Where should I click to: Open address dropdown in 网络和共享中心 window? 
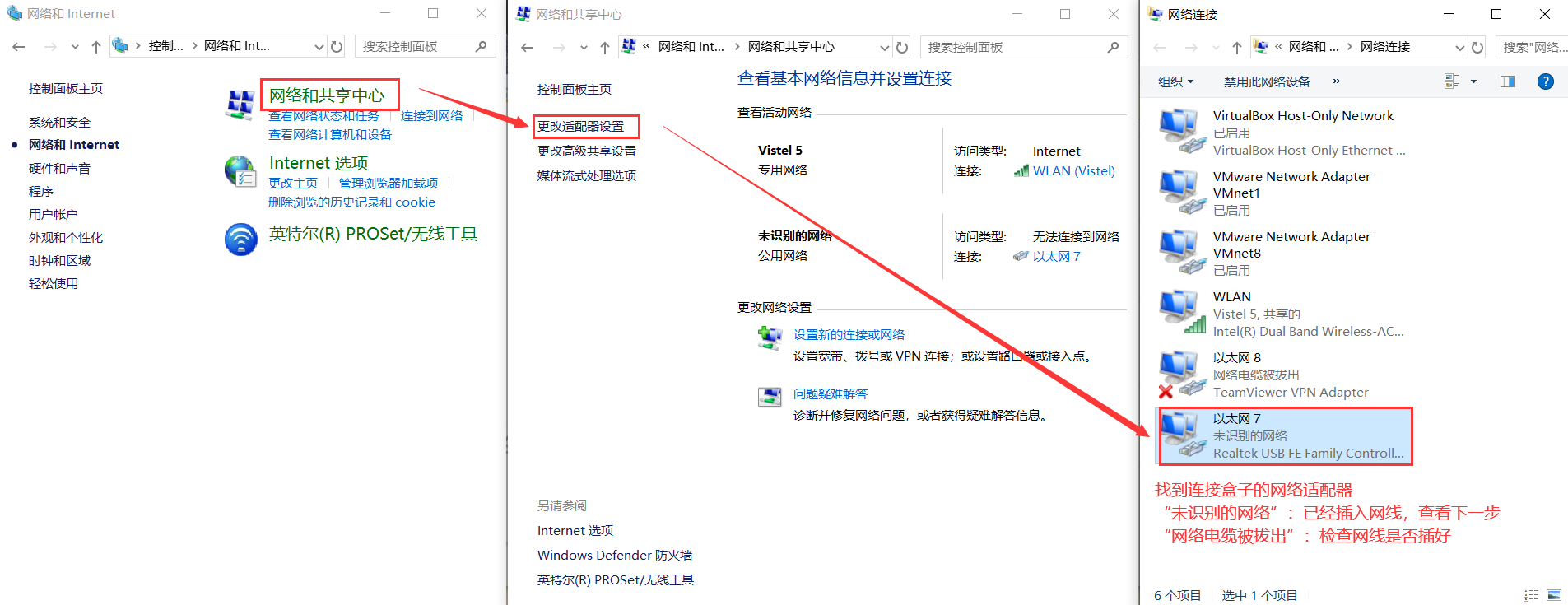(885, 48)
